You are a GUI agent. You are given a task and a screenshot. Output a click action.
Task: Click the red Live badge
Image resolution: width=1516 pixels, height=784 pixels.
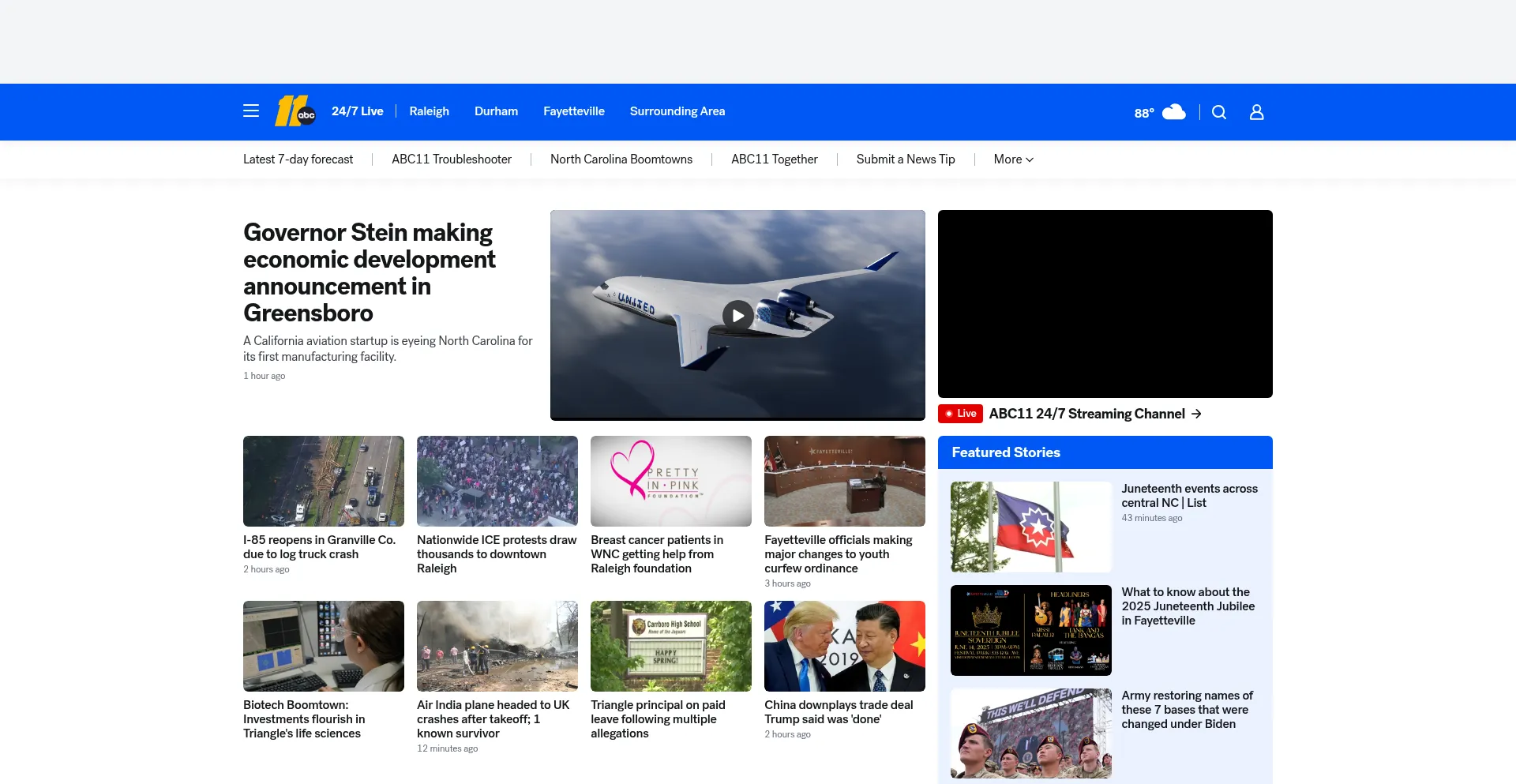pos(960,414)
